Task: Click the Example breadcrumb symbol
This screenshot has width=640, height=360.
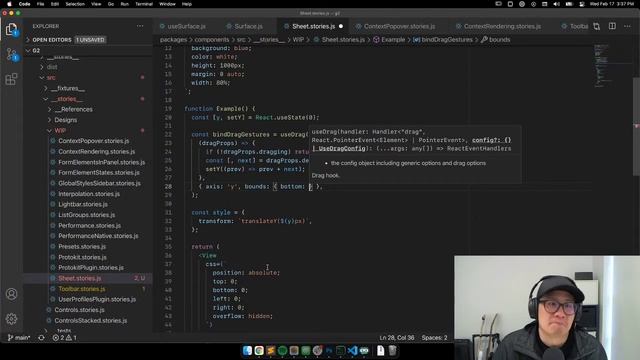Action: (389, 40)
